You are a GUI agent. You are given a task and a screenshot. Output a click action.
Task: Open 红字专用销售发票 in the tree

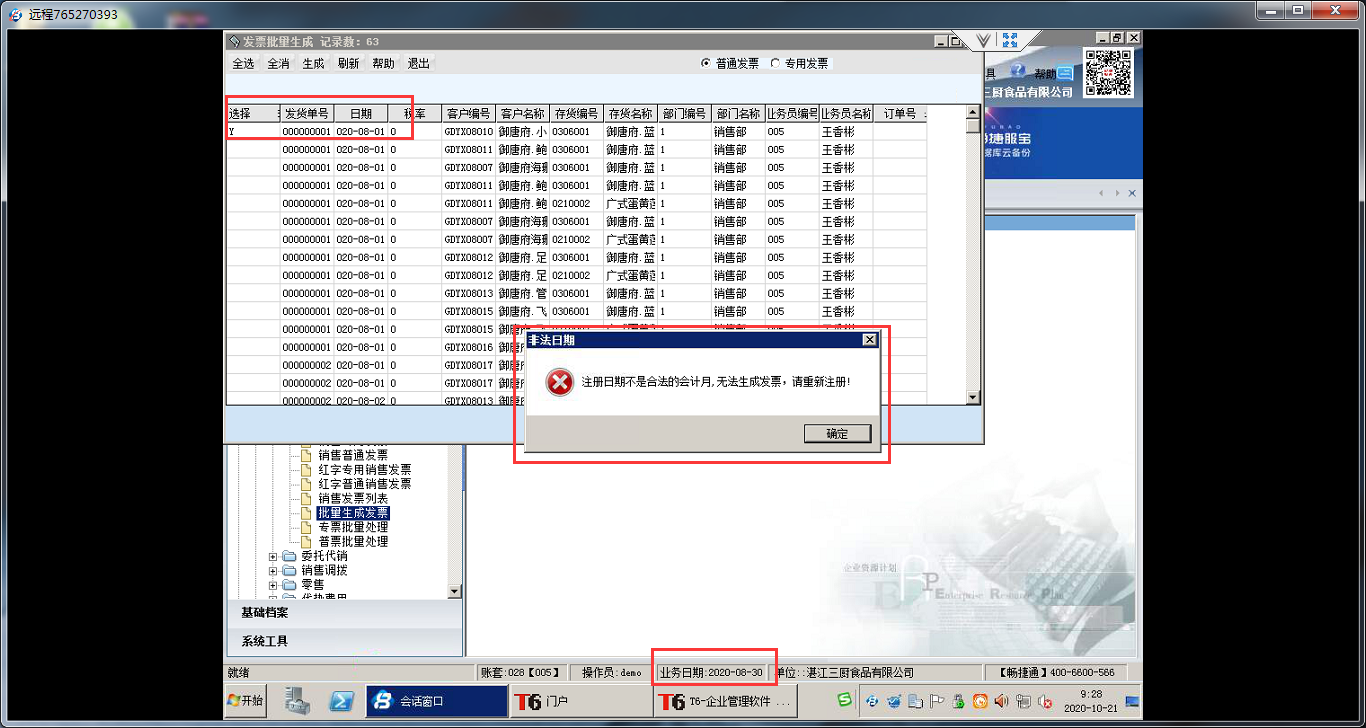(364, 469)
